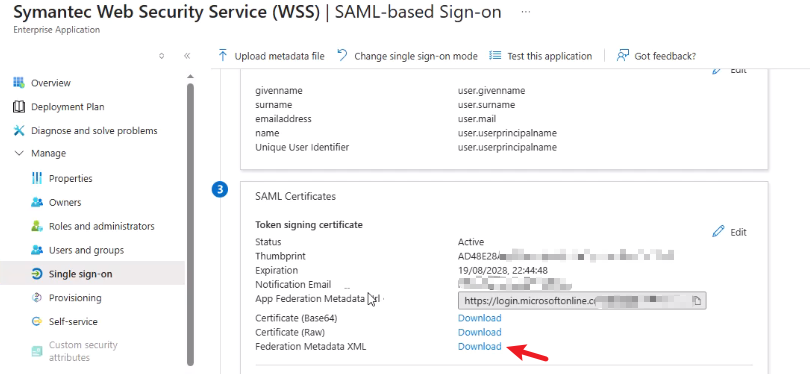Click the Overview grid icon in sidebar
Image resolution: width=810 pixels, height=374 pixels.
(19, 83)
